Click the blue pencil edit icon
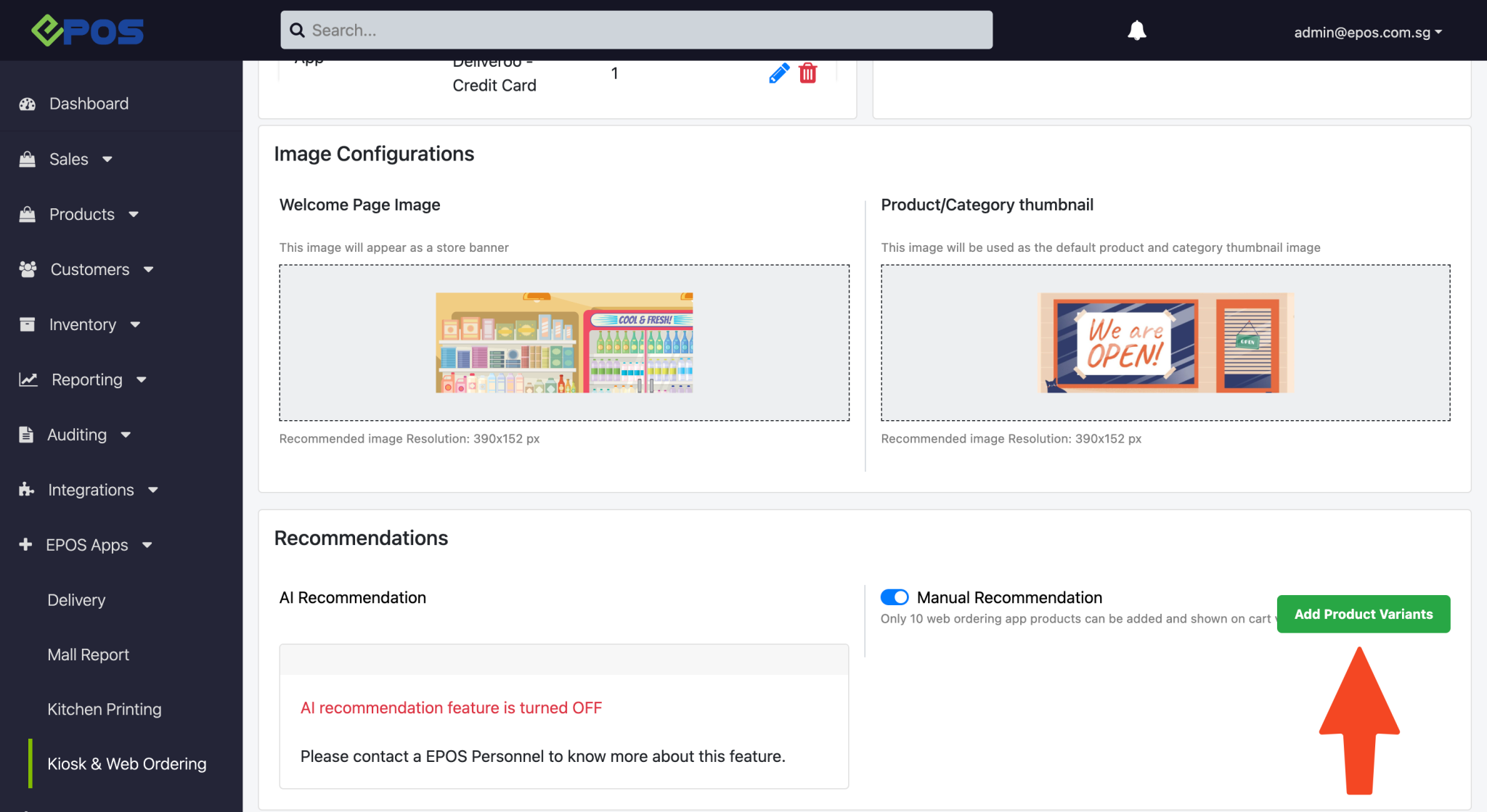The width and height of the screenshot is (1487, 812). click(x=778, y=73)
